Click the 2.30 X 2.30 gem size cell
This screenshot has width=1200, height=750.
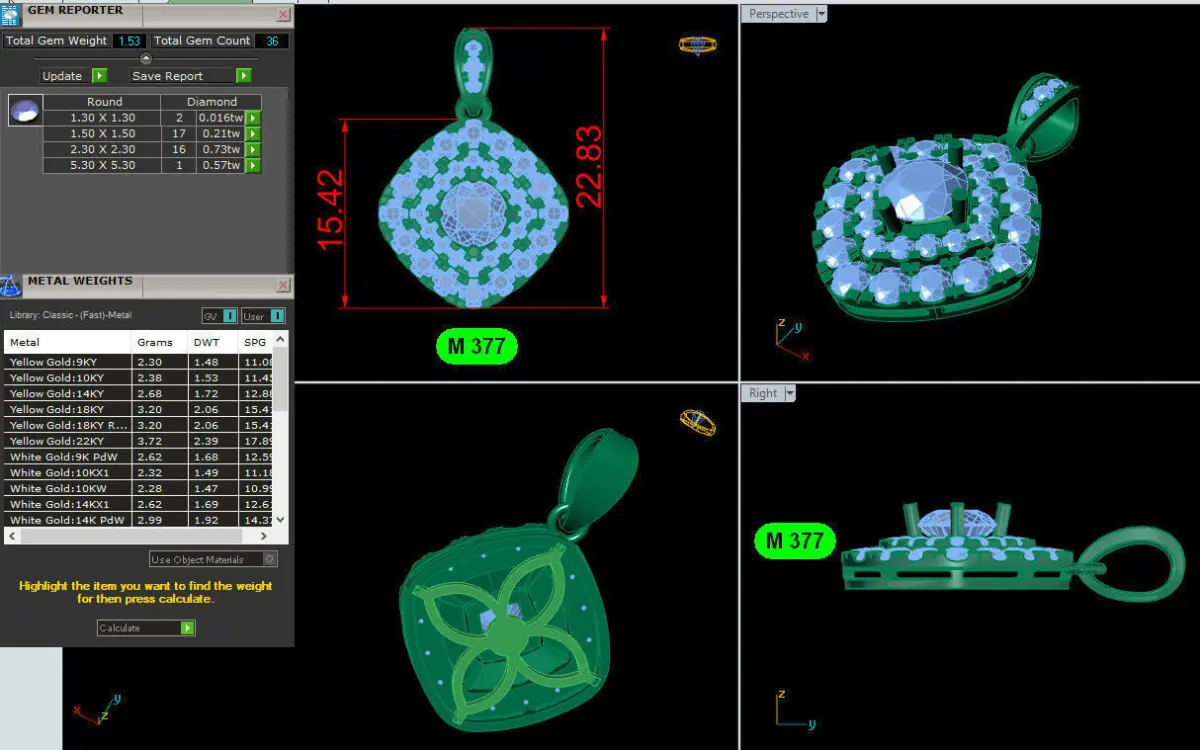click(x=102, y=150)
